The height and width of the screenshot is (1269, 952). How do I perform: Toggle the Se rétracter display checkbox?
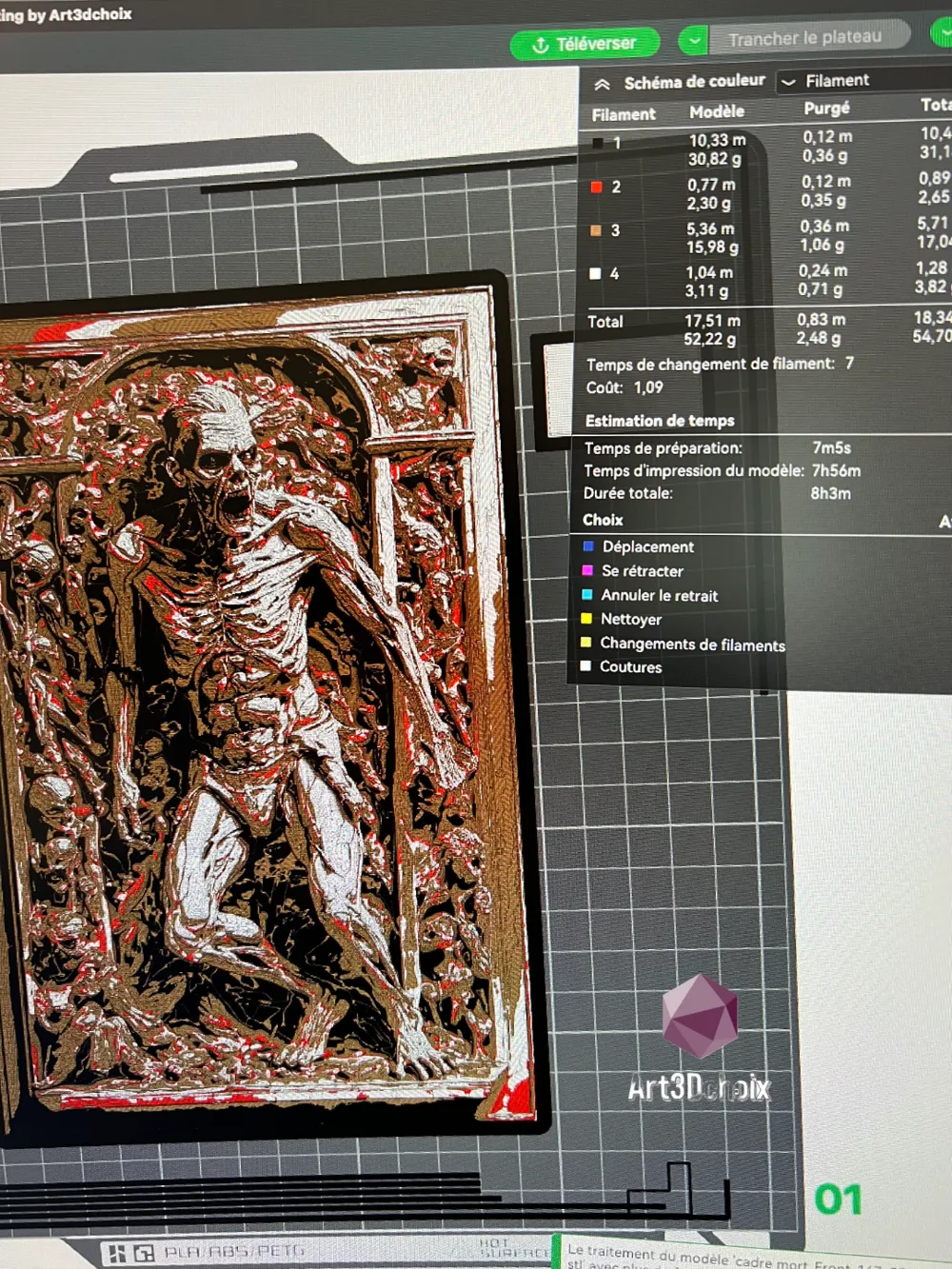(587, 570)
